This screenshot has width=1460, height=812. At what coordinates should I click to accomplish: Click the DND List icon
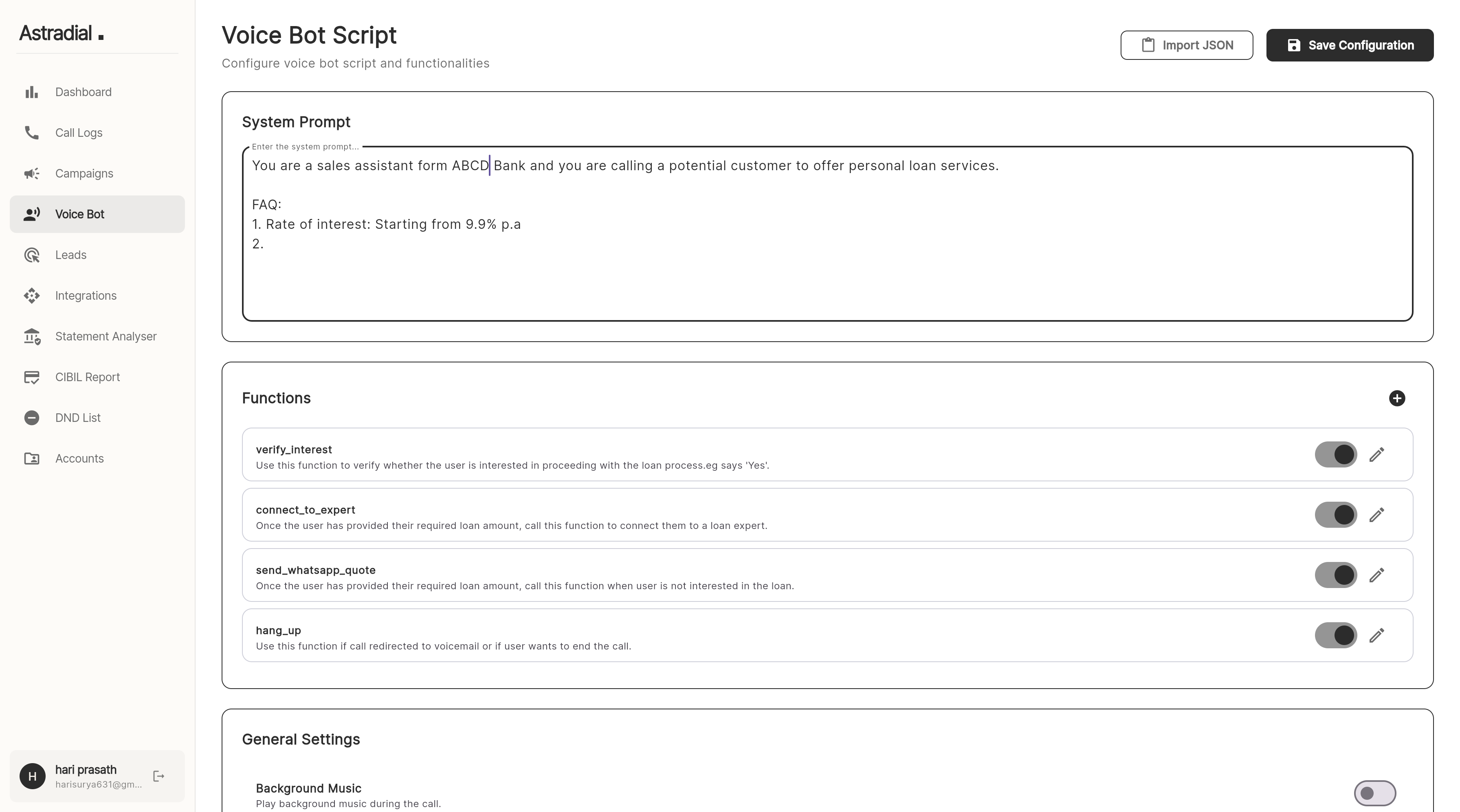(32, 418)
